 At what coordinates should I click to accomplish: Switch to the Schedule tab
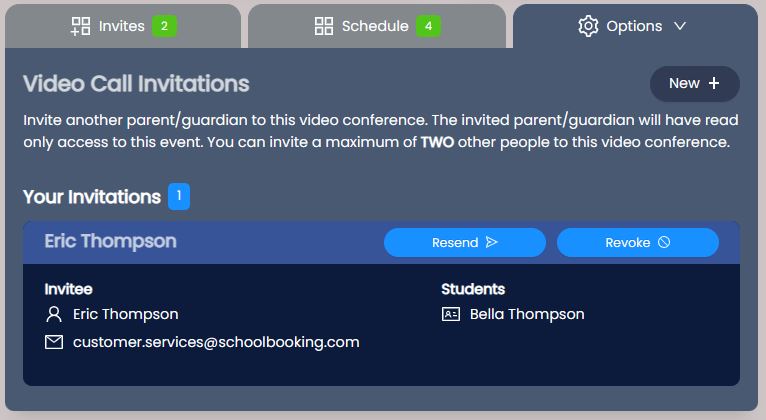(x=377, y=26)
